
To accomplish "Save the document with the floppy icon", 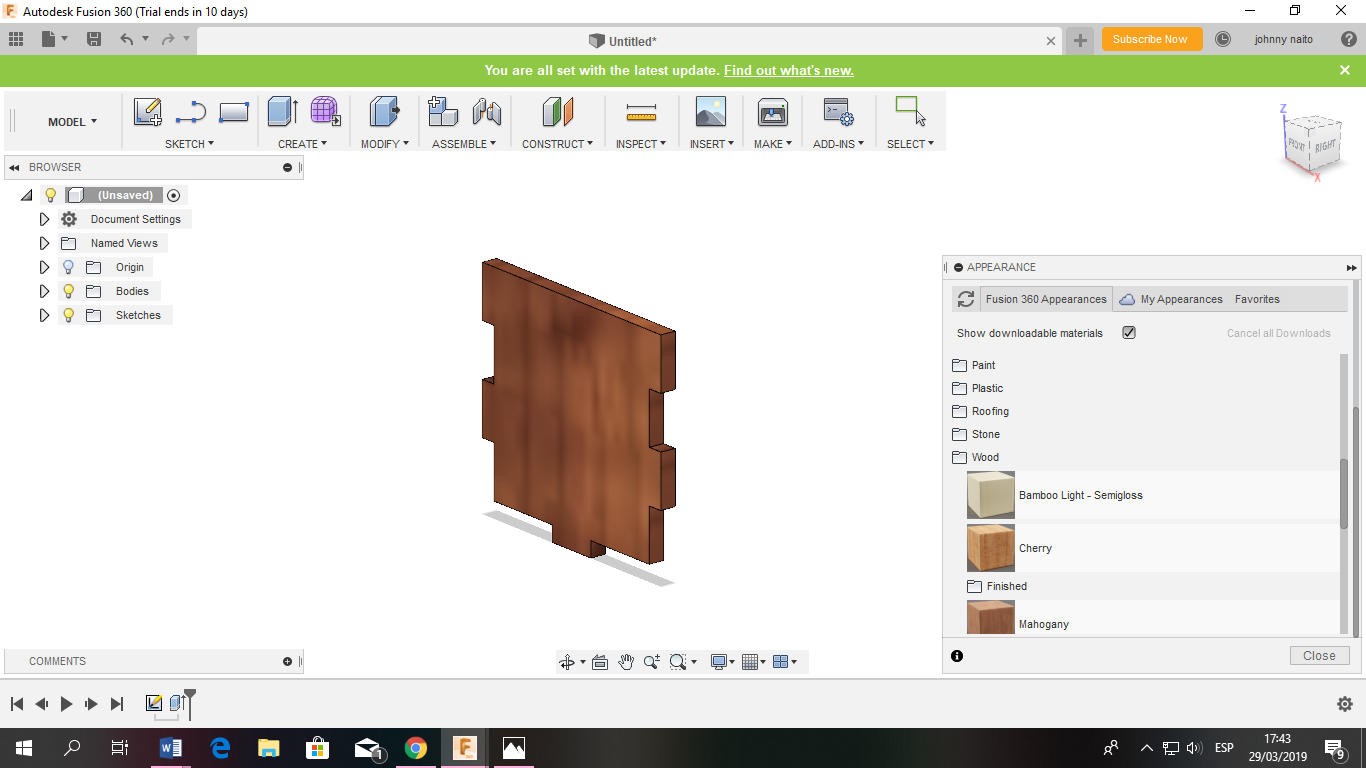I will pos(94,39).
